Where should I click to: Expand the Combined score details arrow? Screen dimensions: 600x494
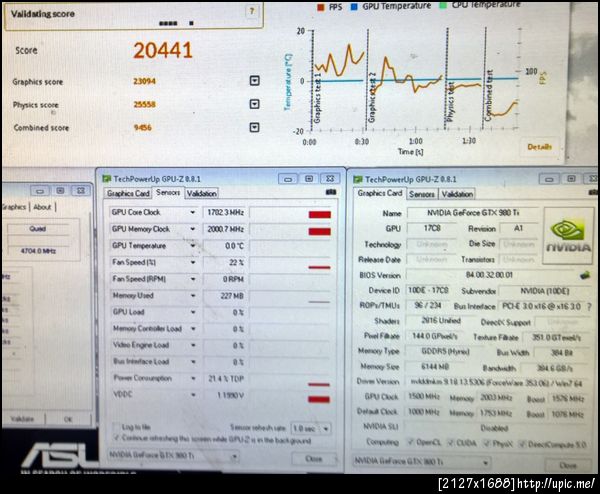pyautogui.click(x=254, y=127)
